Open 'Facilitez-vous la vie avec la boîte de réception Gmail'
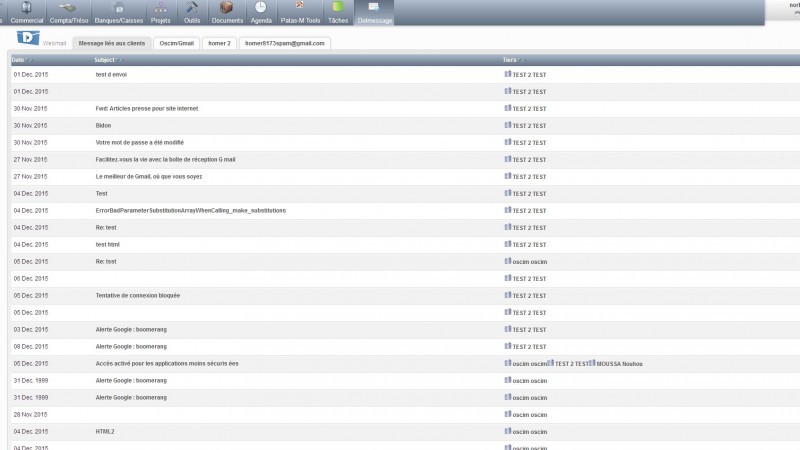Viewport: 800px width, 450px height. point(165,160)
